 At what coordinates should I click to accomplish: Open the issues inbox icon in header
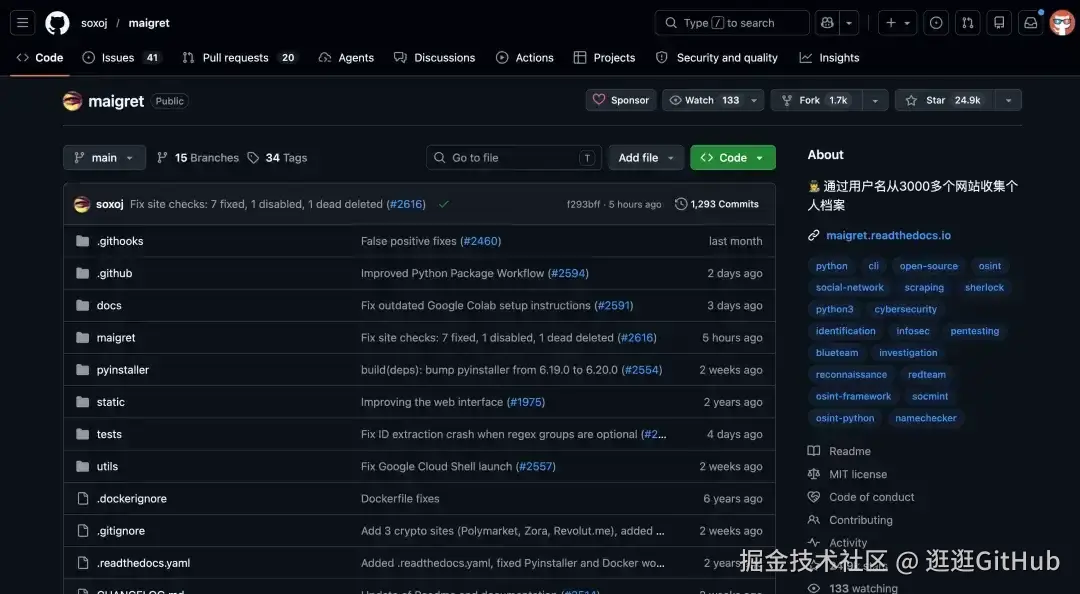point(936,23)
